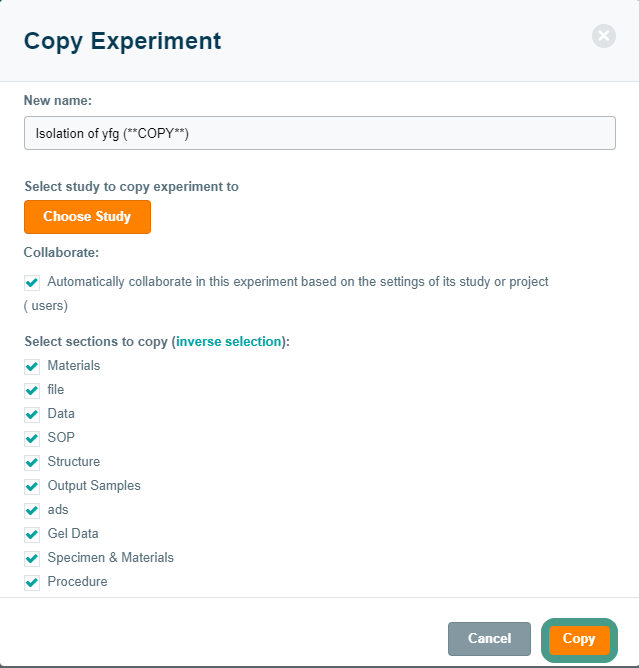Viewport: 639px width, 668px height.
Task: Click the orange Copy button
Action: pos(579,639)
